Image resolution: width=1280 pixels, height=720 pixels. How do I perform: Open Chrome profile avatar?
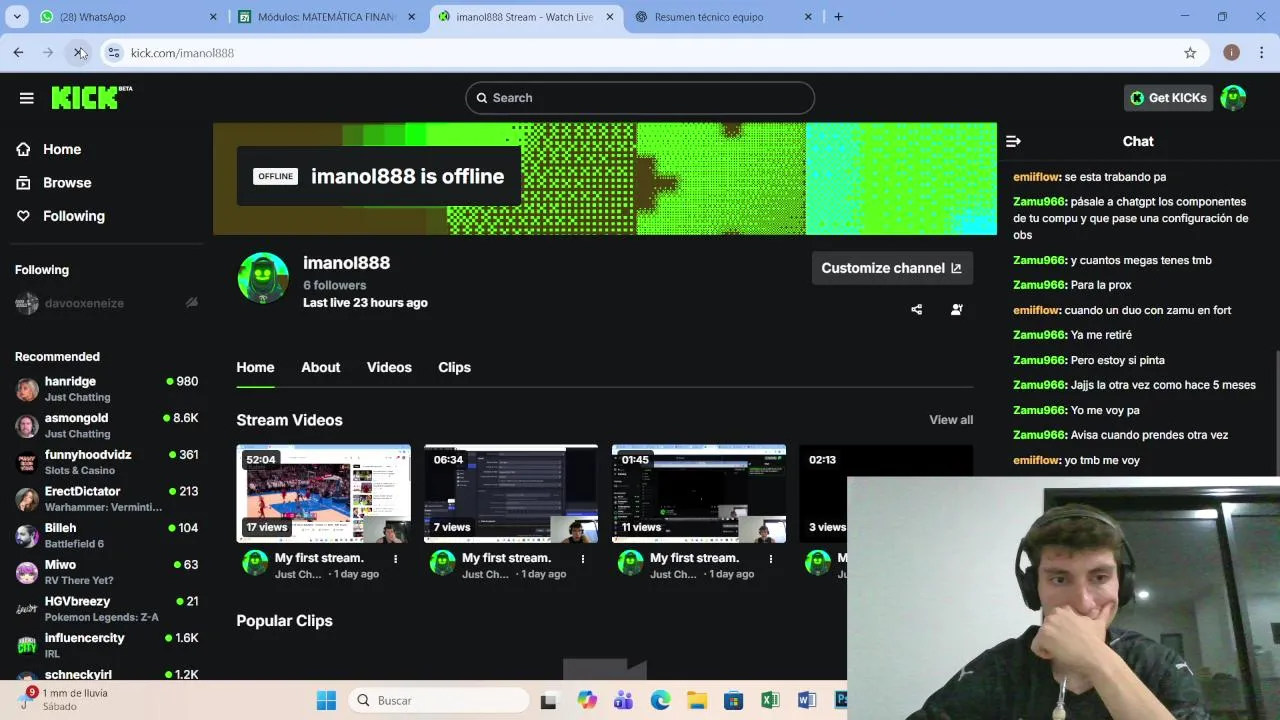[1231, 53]
